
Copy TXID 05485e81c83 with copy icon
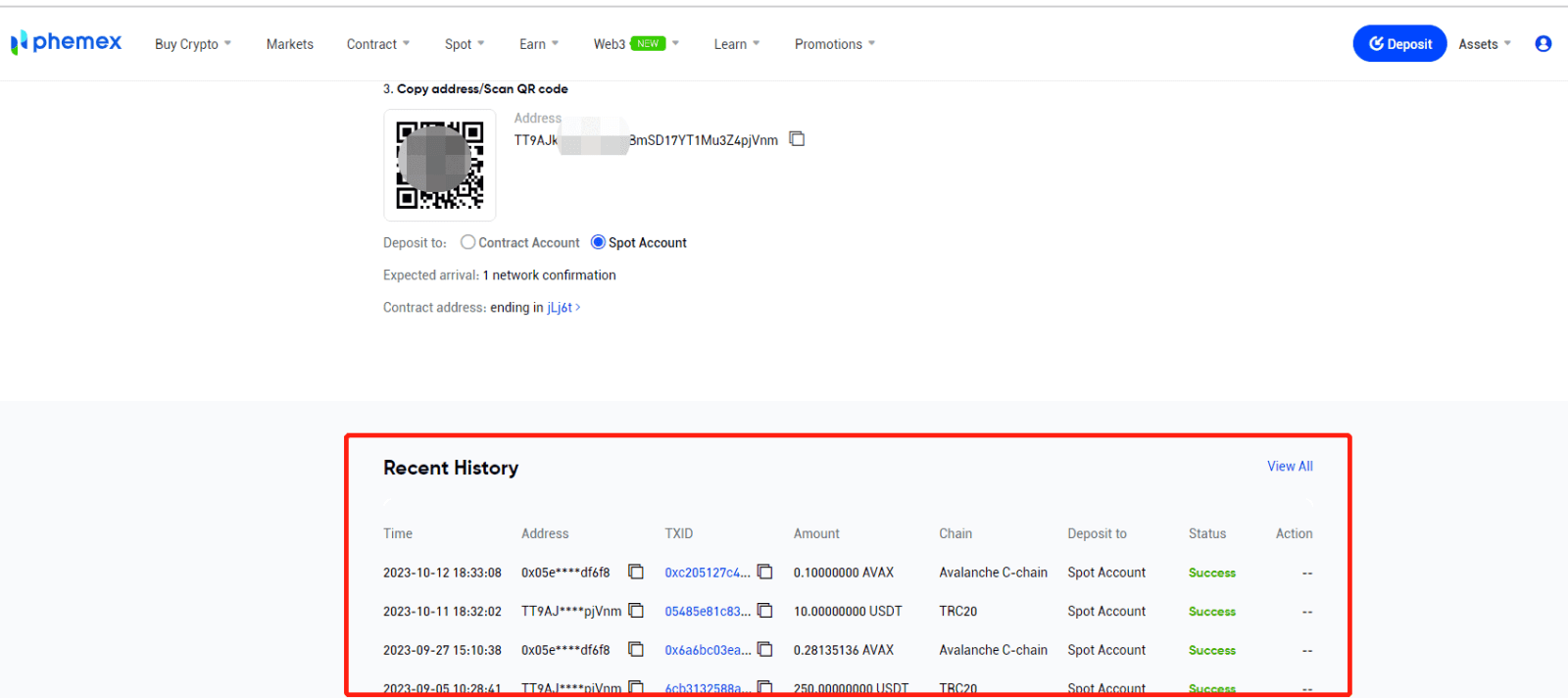coord(765,611)
